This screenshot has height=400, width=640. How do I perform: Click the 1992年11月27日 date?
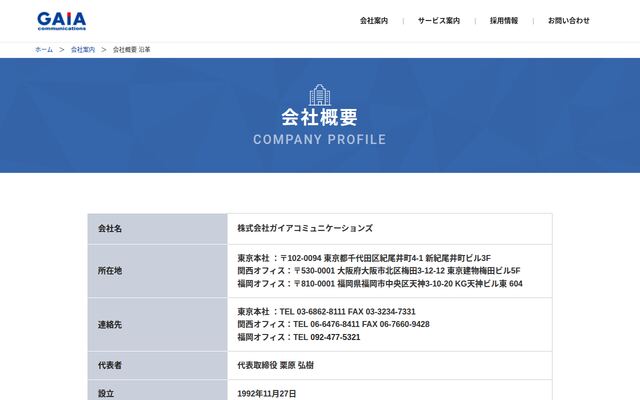tap(267, 393)
